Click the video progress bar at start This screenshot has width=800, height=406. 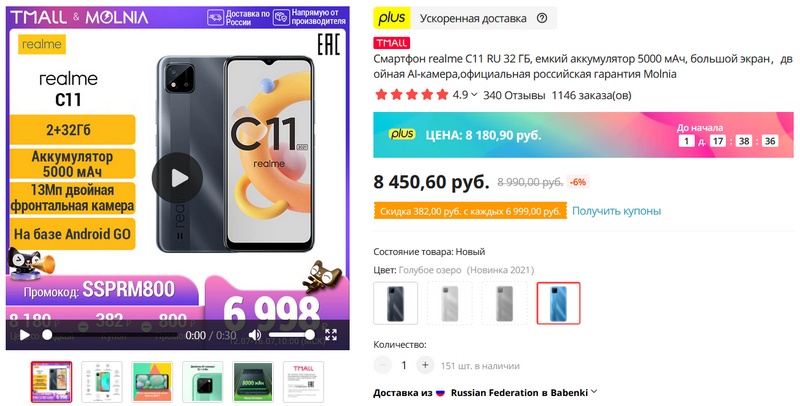47,335
